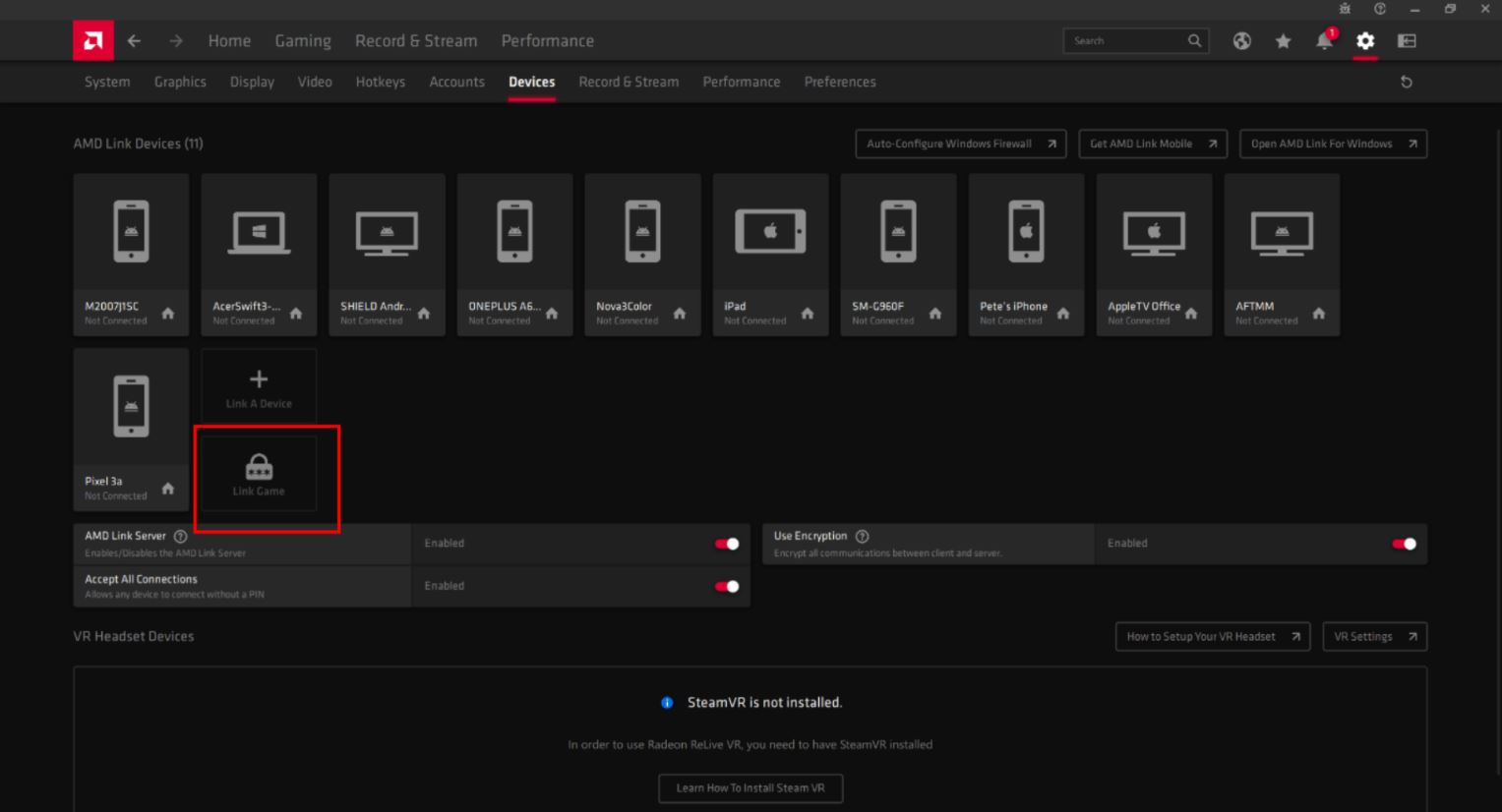1502x812 pixels.
Task: Go forward with the right arrow
Action: [x=176, y=41]
